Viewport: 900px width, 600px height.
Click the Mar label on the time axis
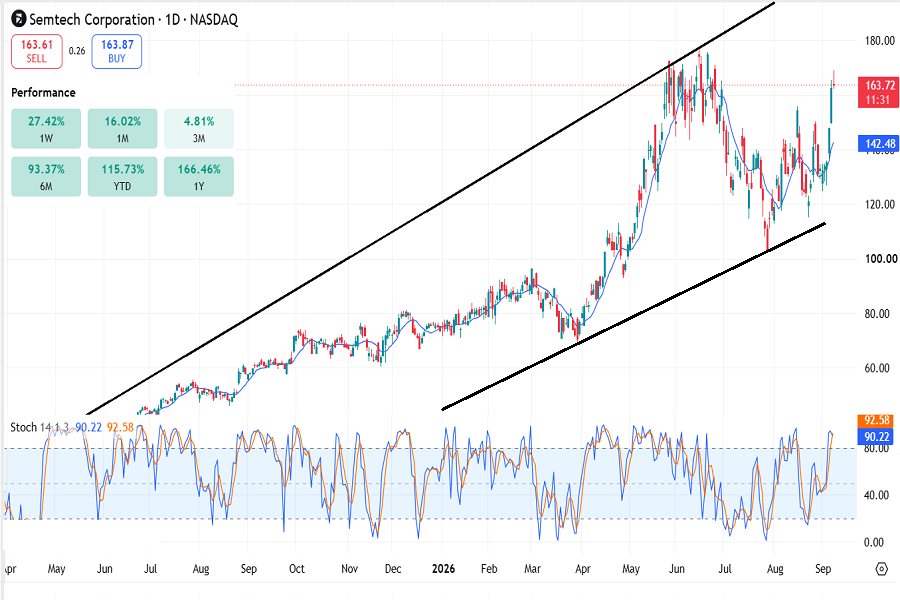[x=533, y=569]
